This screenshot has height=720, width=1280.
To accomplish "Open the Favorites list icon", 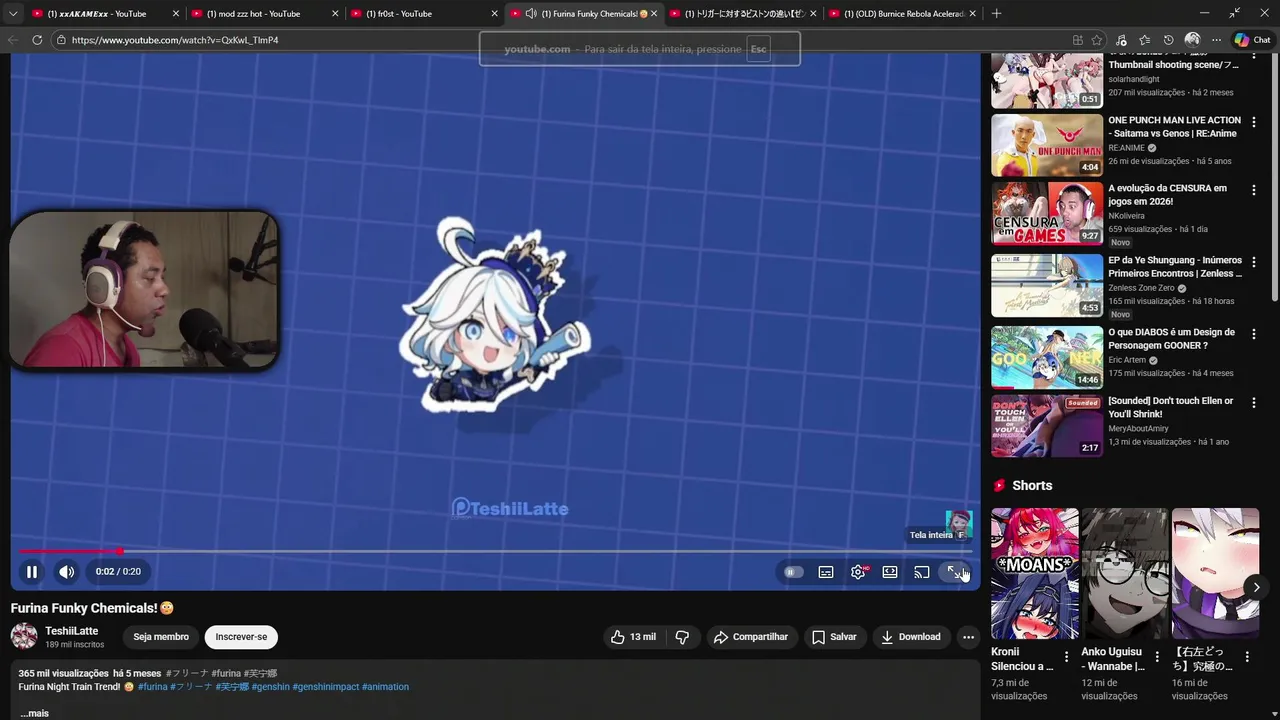I will click(1144, 40).
